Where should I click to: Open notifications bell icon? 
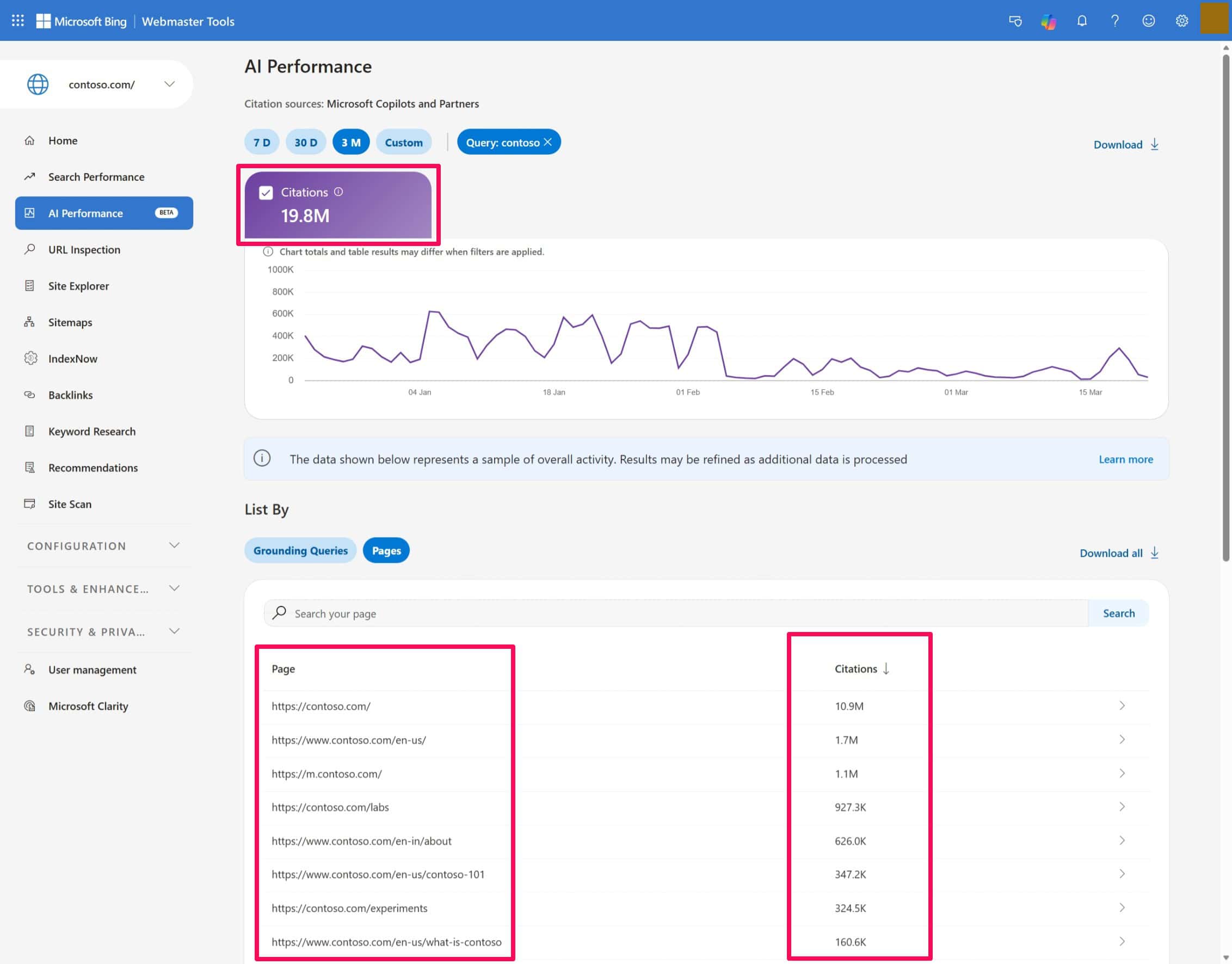[1081, 21]
